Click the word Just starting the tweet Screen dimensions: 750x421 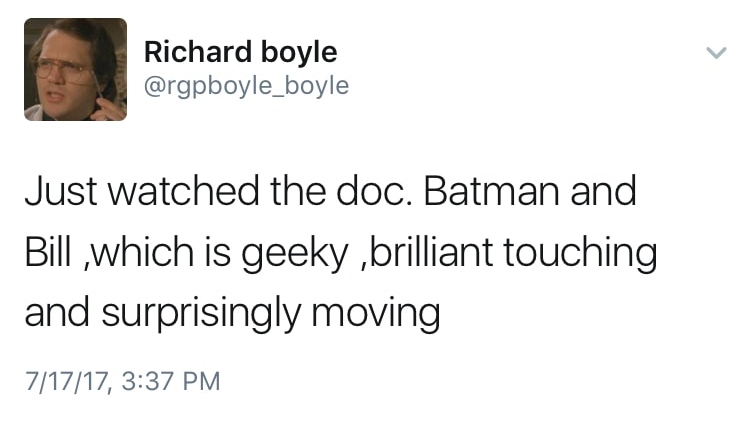point(60,191)
